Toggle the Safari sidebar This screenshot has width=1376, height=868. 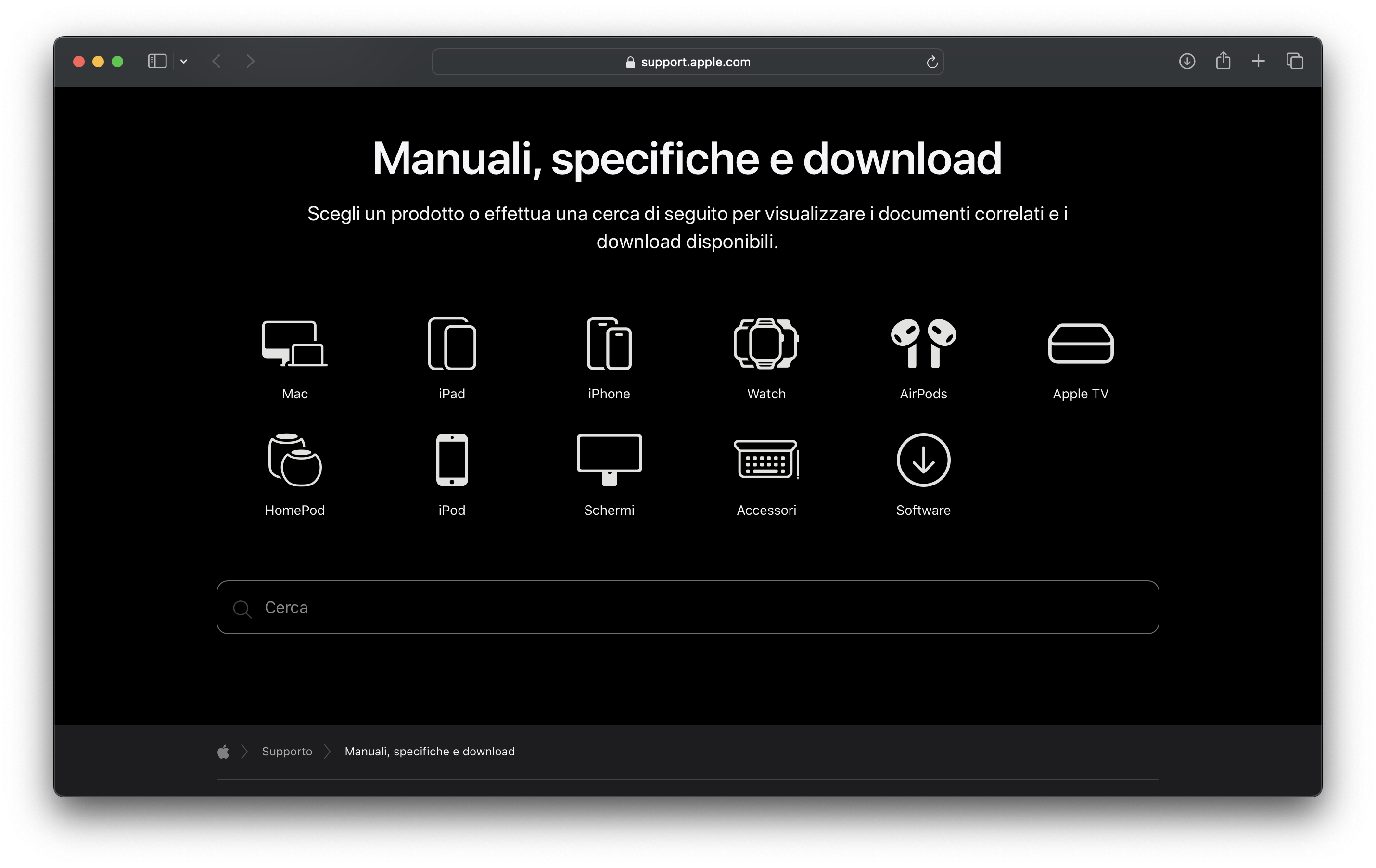click(157, 61)
